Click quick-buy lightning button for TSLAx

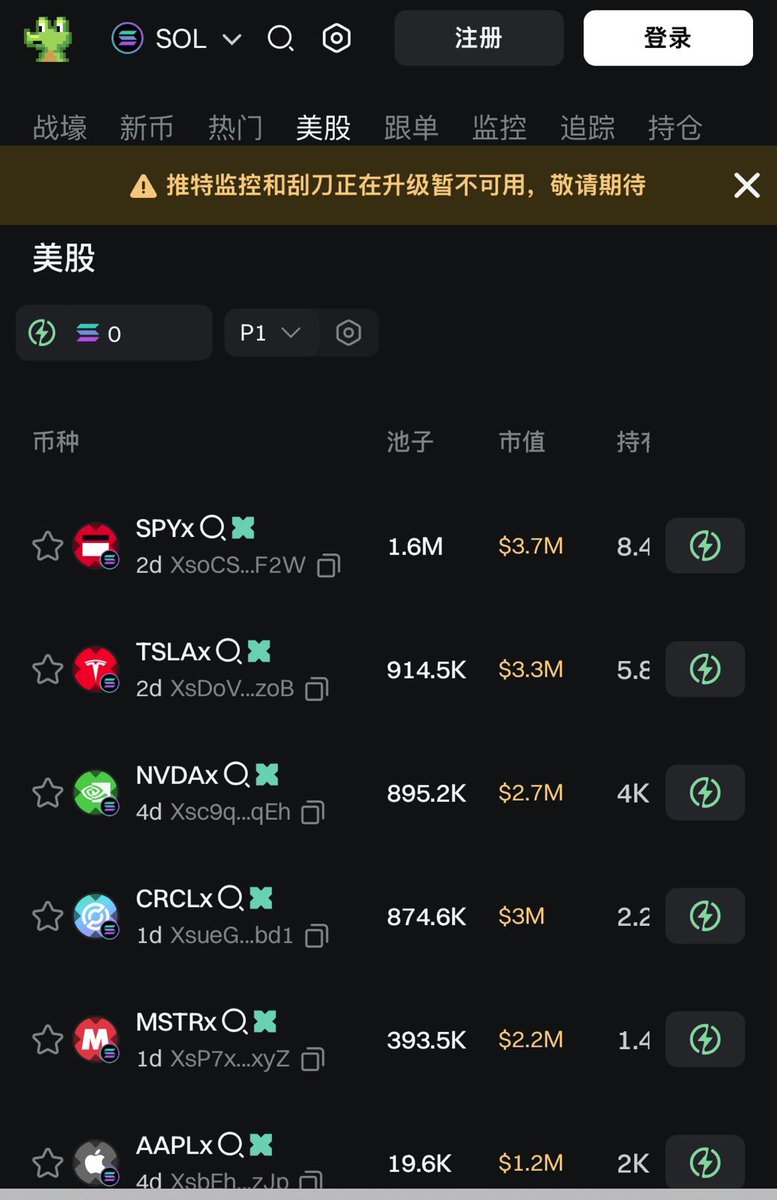[705, 669]
